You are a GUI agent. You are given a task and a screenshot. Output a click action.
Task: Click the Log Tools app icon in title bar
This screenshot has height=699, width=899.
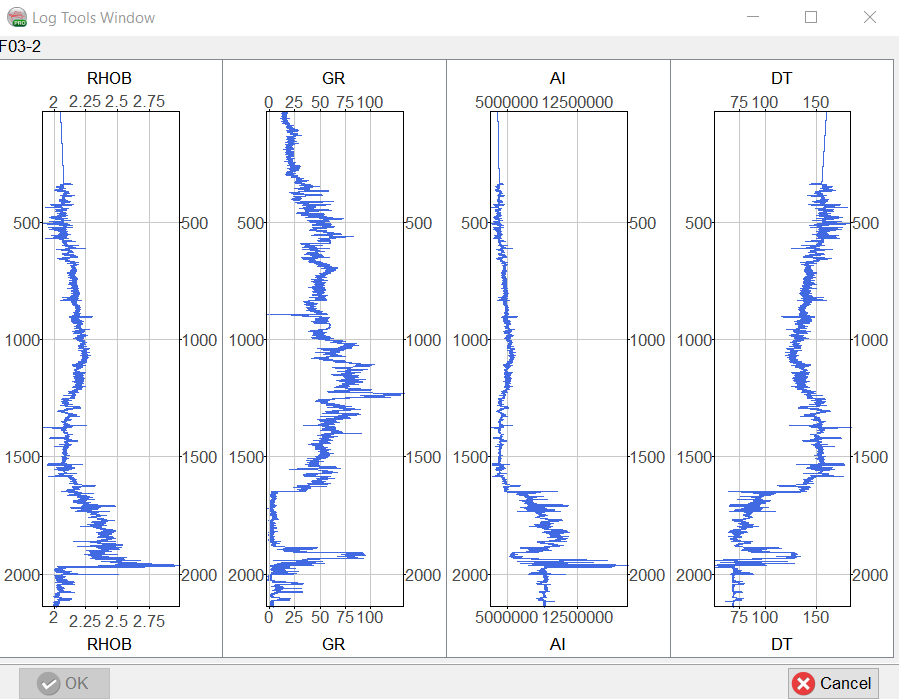tap(17, 17)
